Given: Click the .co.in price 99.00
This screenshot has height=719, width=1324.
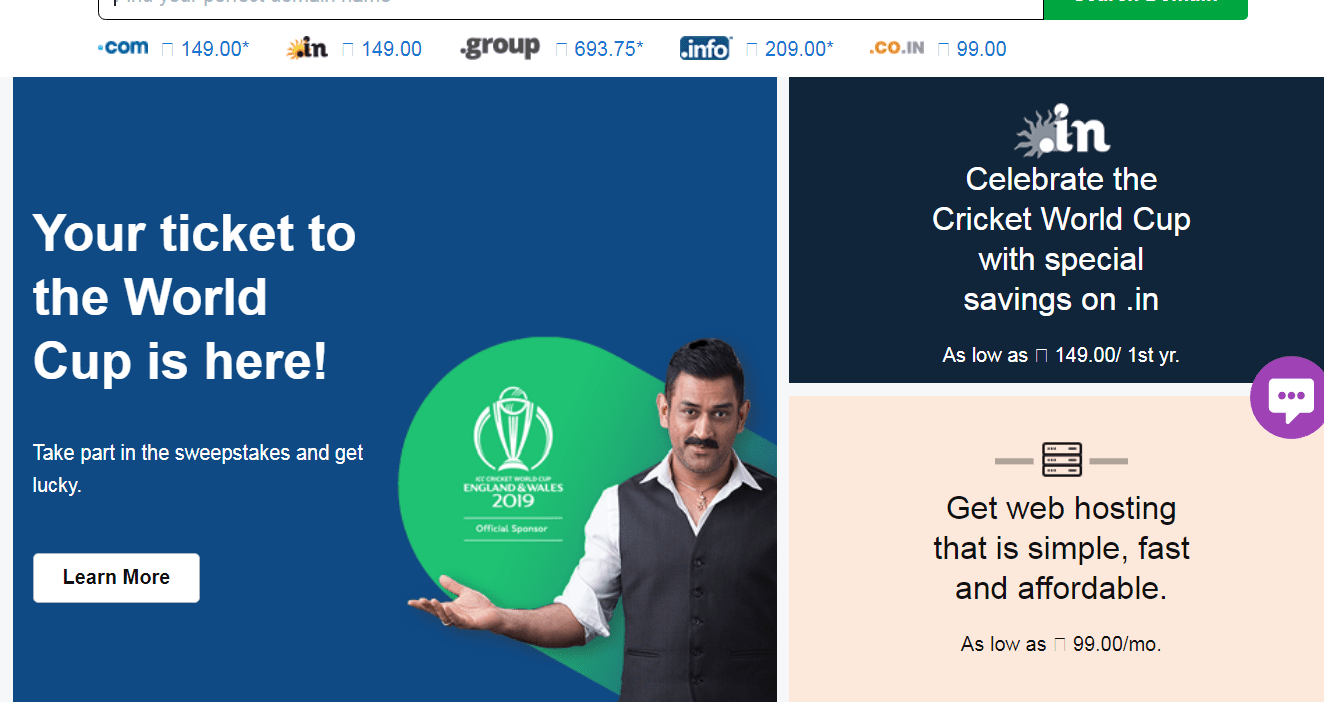Looking at the screenshot, I should [x=981, y=48].
